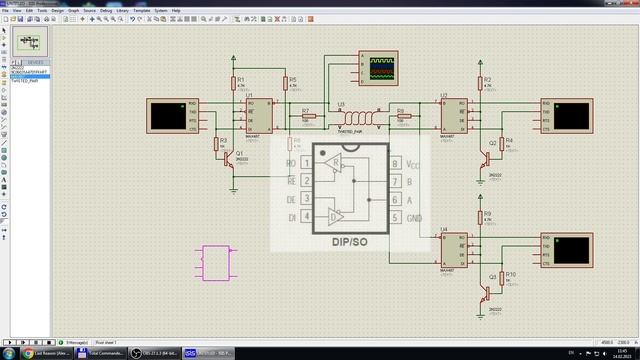Click the Pause simulation button
Viewport: 640px width, 360px height.
[x=36, y=342]
